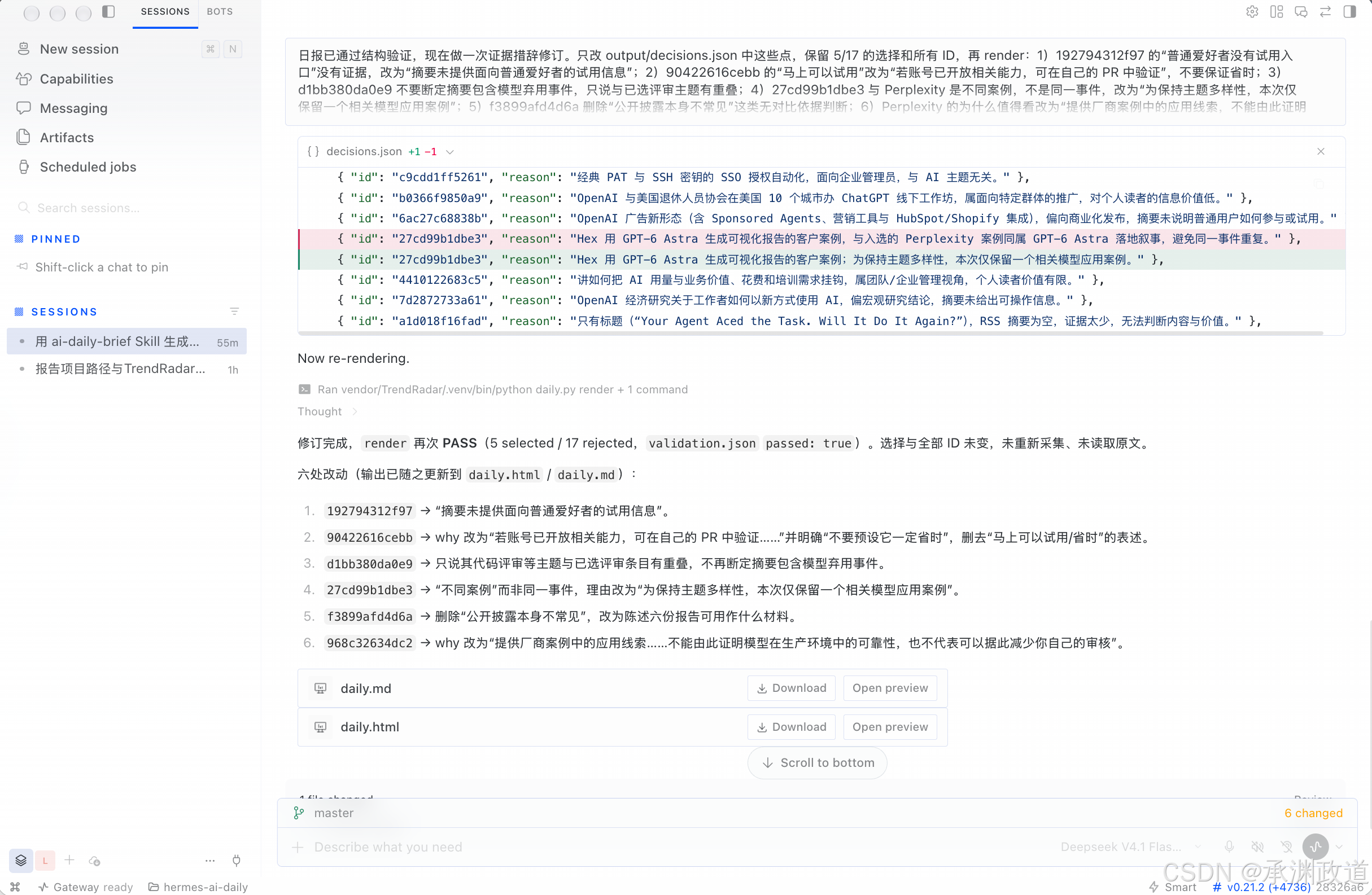Screen dimensions: 1372x895
Task: Close the decisions.json diff panel
Action: [1321, 152]
